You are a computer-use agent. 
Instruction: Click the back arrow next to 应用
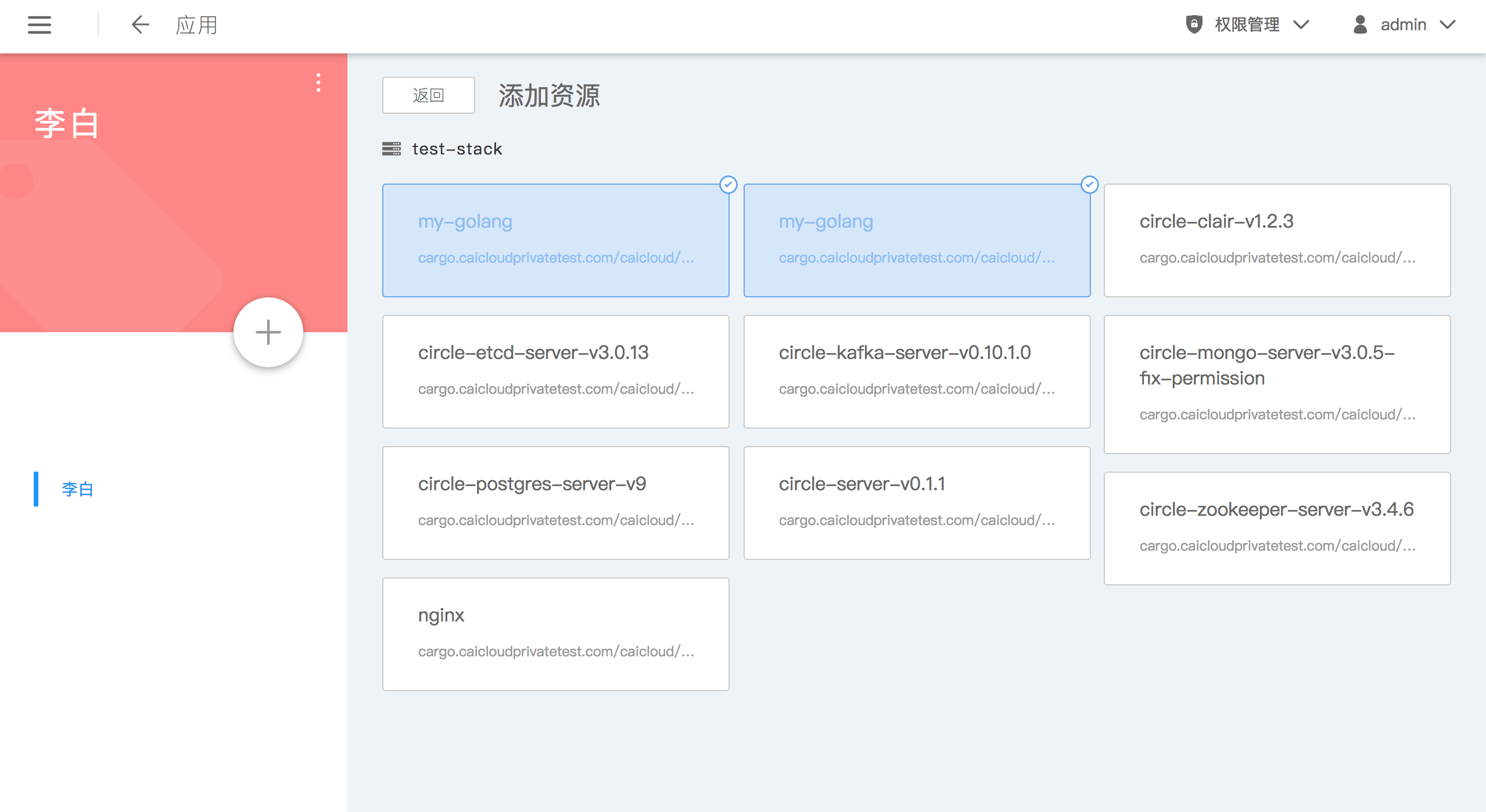tap(140, 25)
